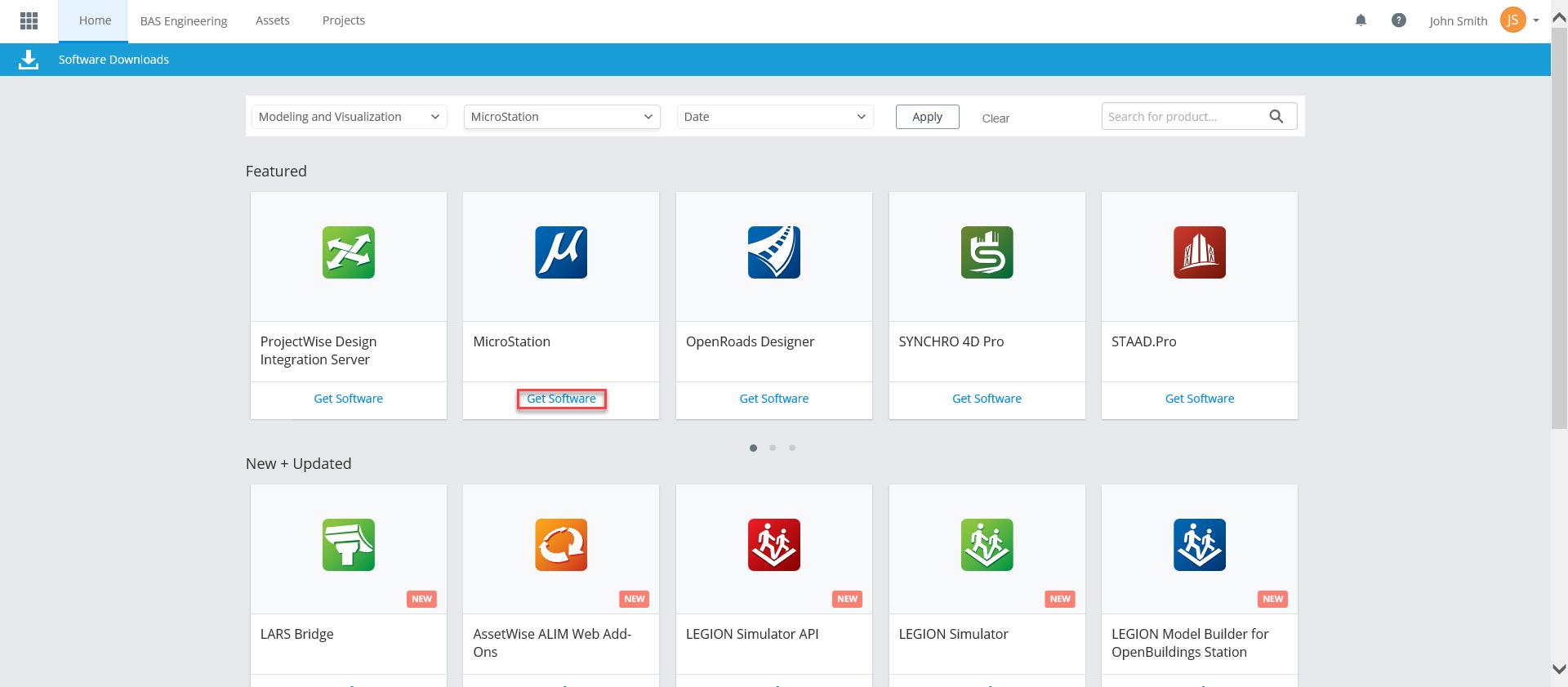Click the LEGION Model Builder for OpenBuildings Station title

pyautogui.click(x=1190, y=643)
